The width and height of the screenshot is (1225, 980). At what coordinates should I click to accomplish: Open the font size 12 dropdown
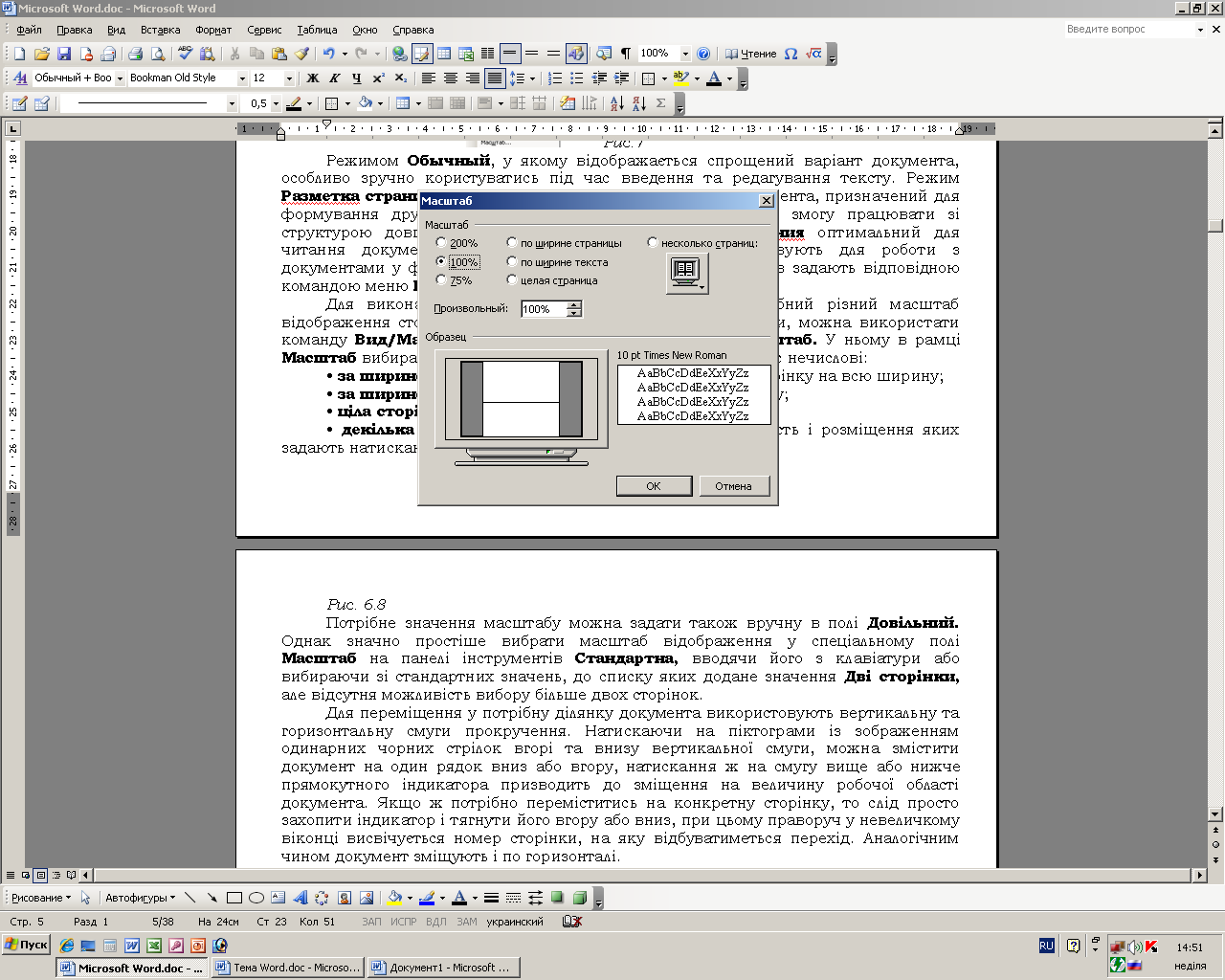(289, 78)
